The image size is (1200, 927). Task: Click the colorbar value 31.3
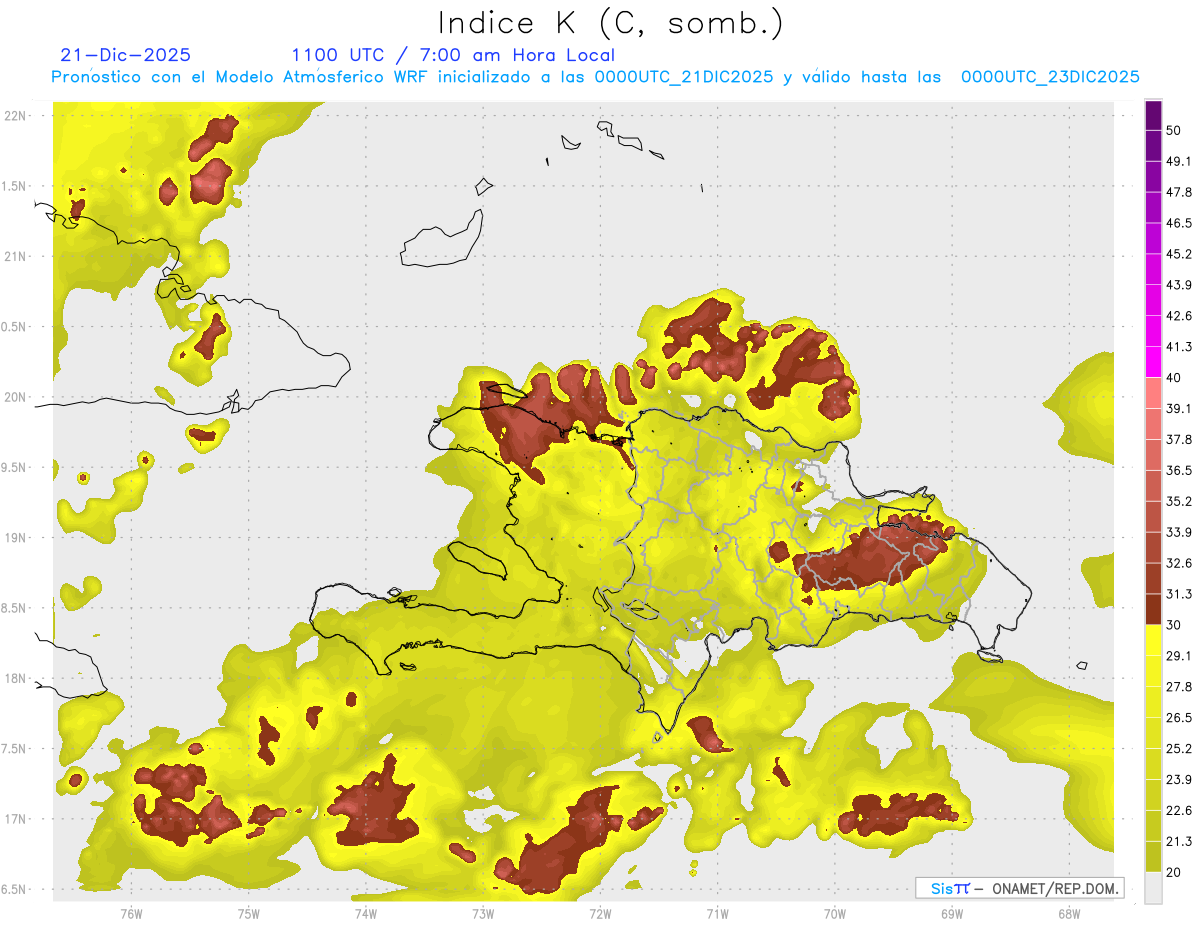[x=1179, y=594]
